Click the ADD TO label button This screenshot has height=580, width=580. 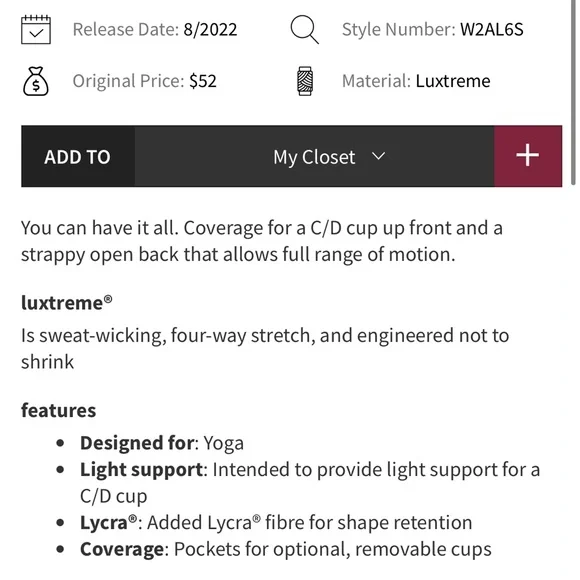(x=78, y=156)
